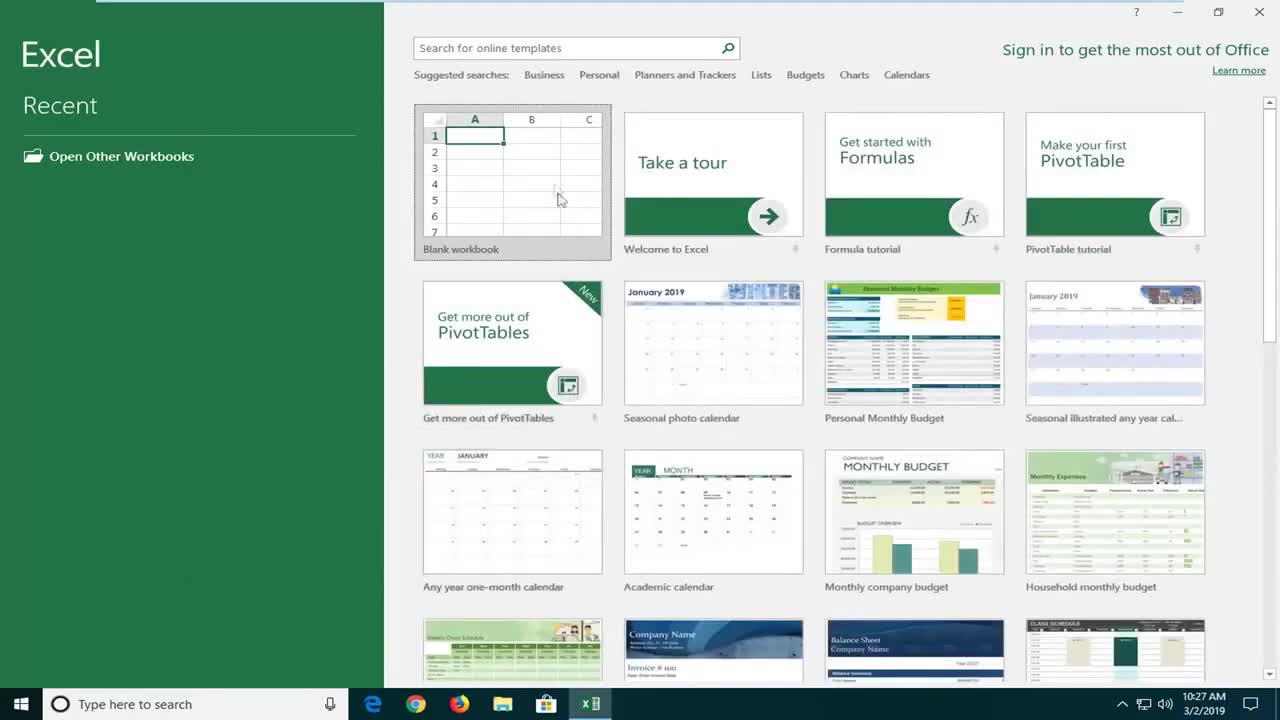Open the Company Name invoice template thumbnail
This screenshot has width=1280, height=720.
713,650
